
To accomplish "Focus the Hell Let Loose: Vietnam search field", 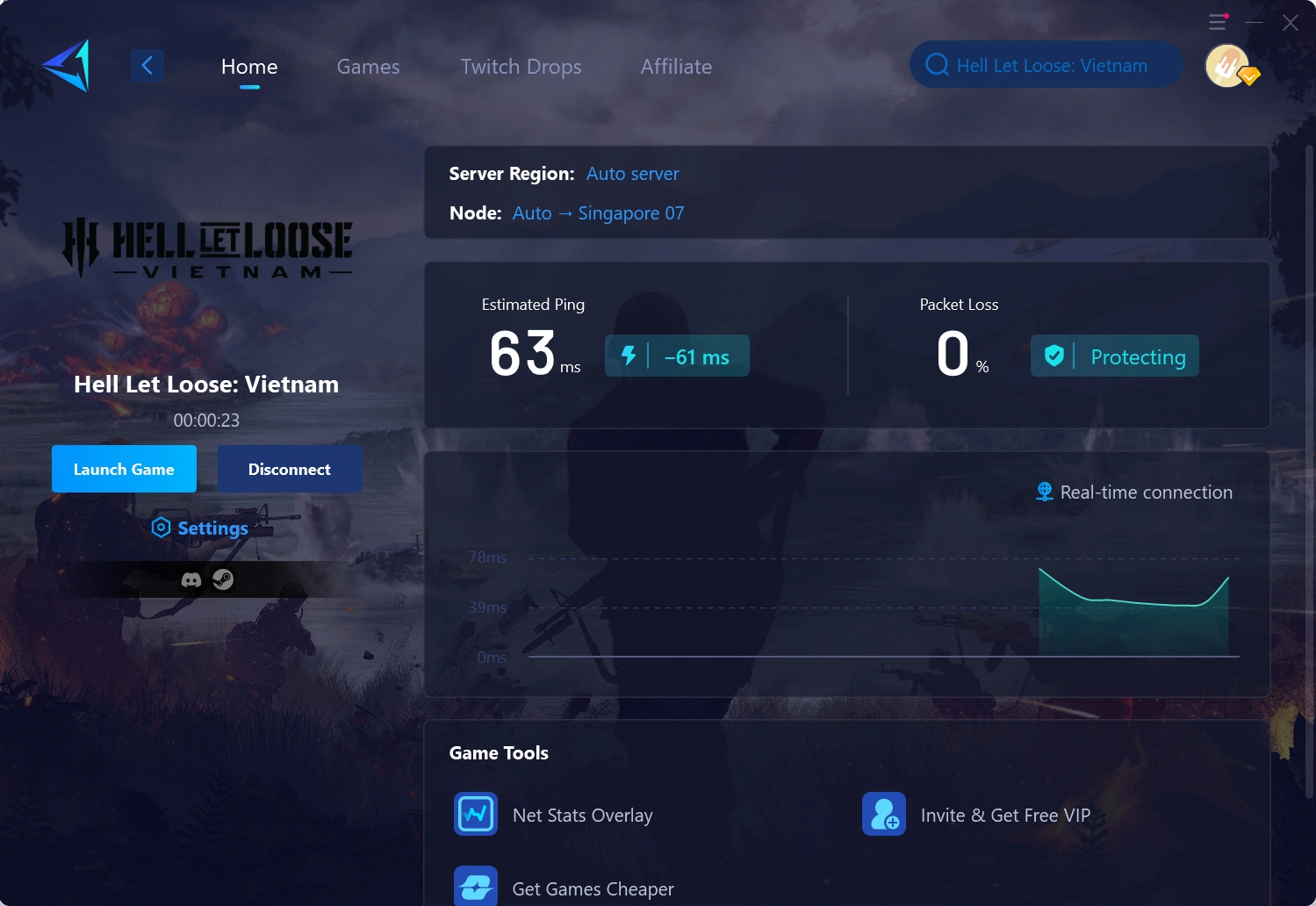I will (1046, 65).
